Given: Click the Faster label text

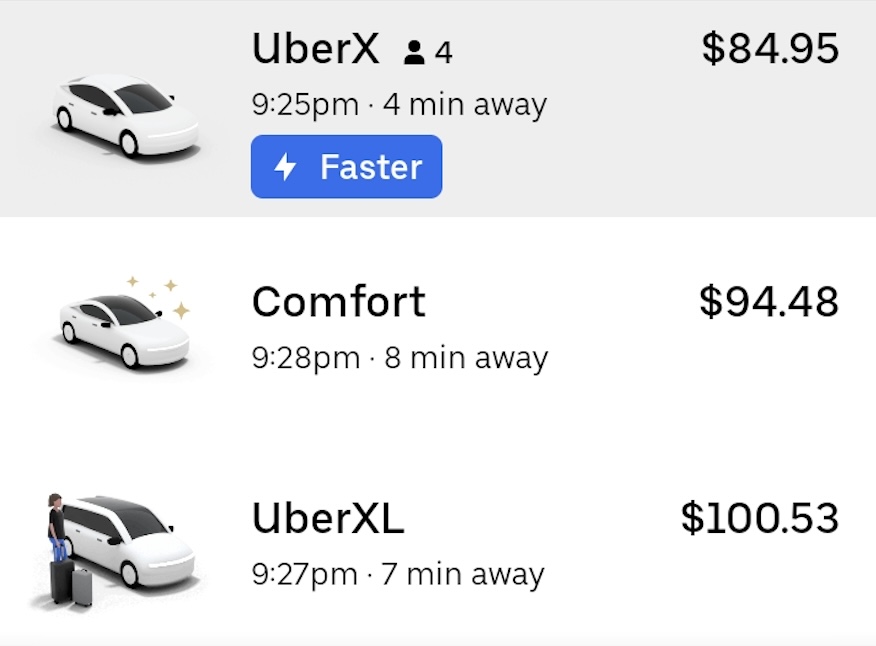Looking at the screenshot, I should (x=371, y=167).
